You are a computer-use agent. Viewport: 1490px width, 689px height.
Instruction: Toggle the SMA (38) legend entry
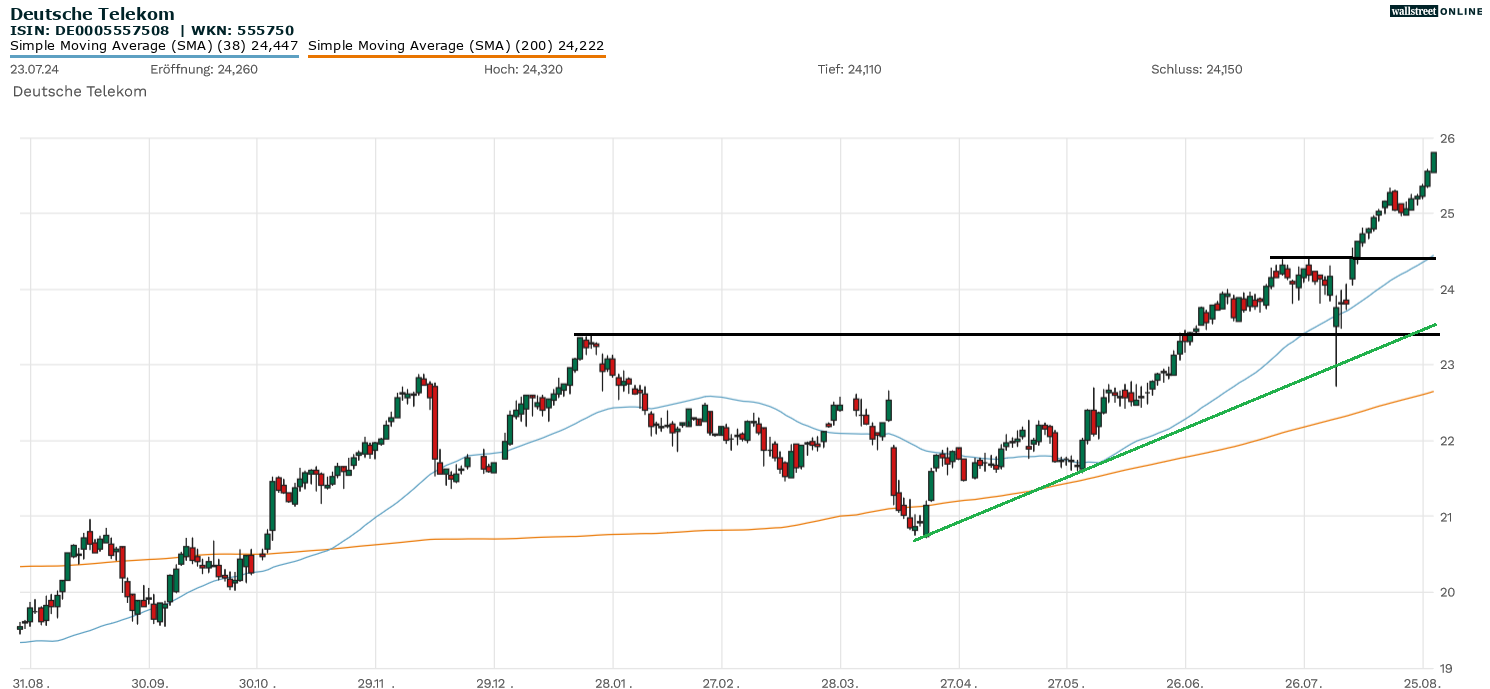[x=154, y=46]
